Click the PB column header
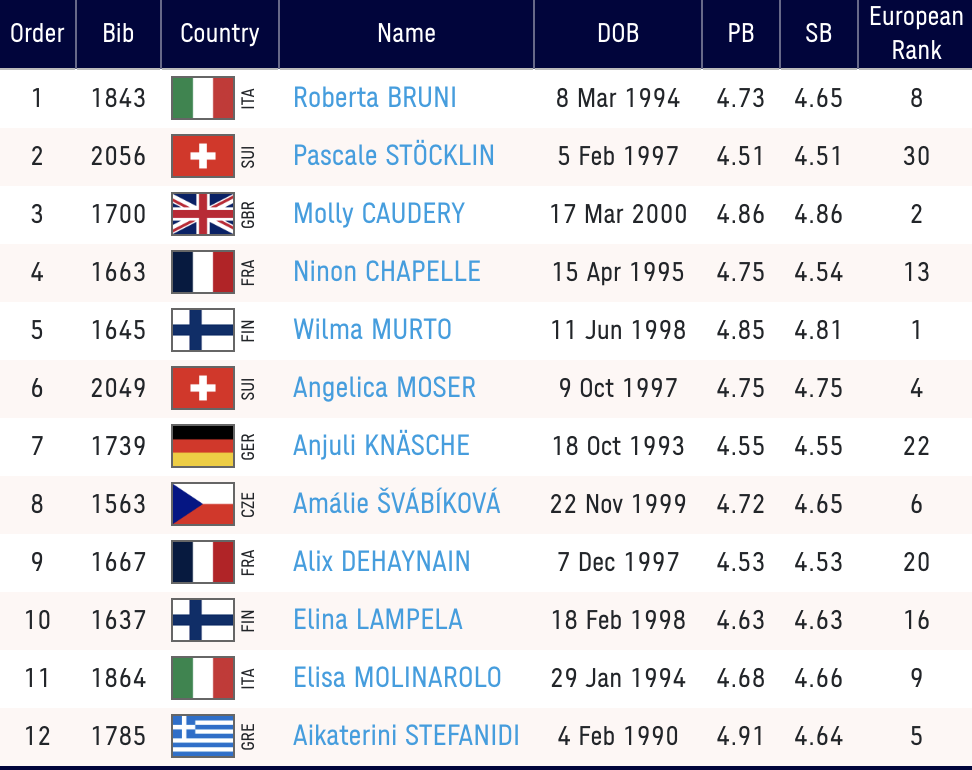Image resolution: width=972 pixels, height=770 pixels. pos(741,33)
